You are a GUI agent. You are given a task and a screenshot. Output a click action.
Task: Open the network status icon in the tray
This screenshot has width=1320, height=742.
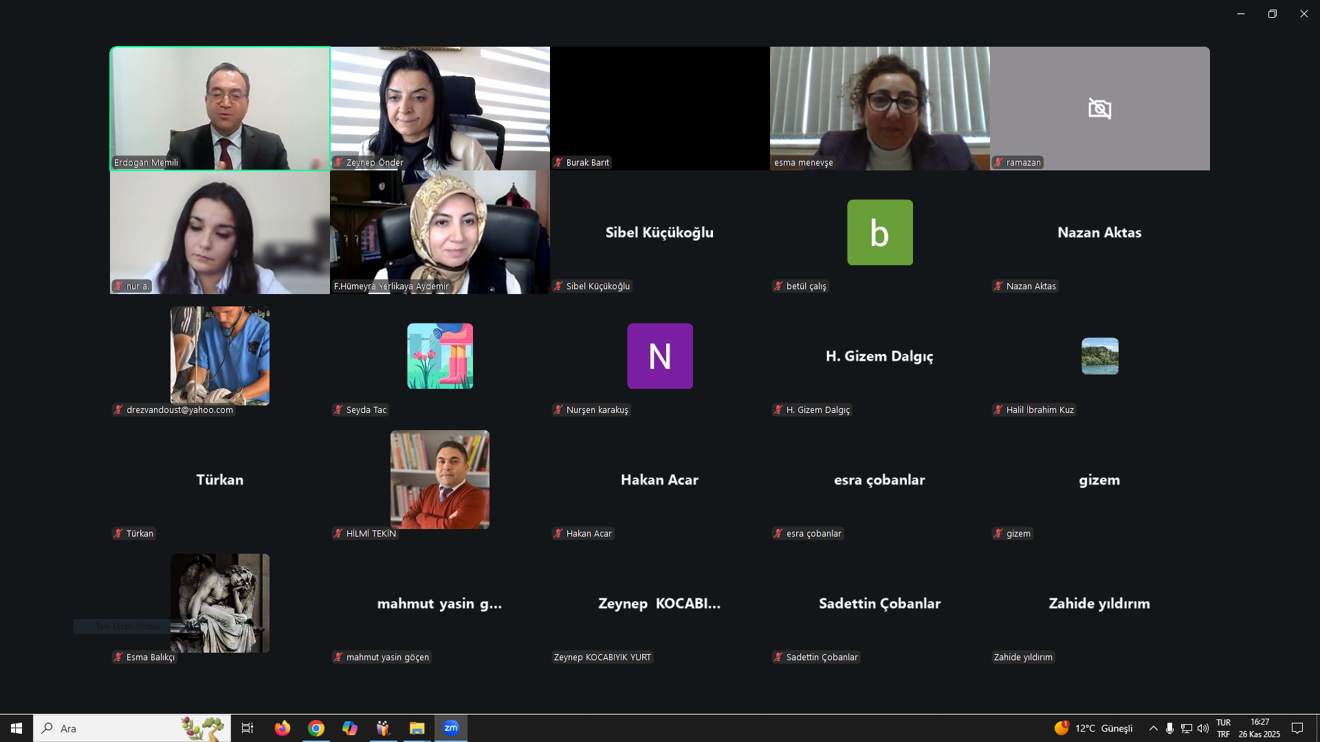(1186, 728)
